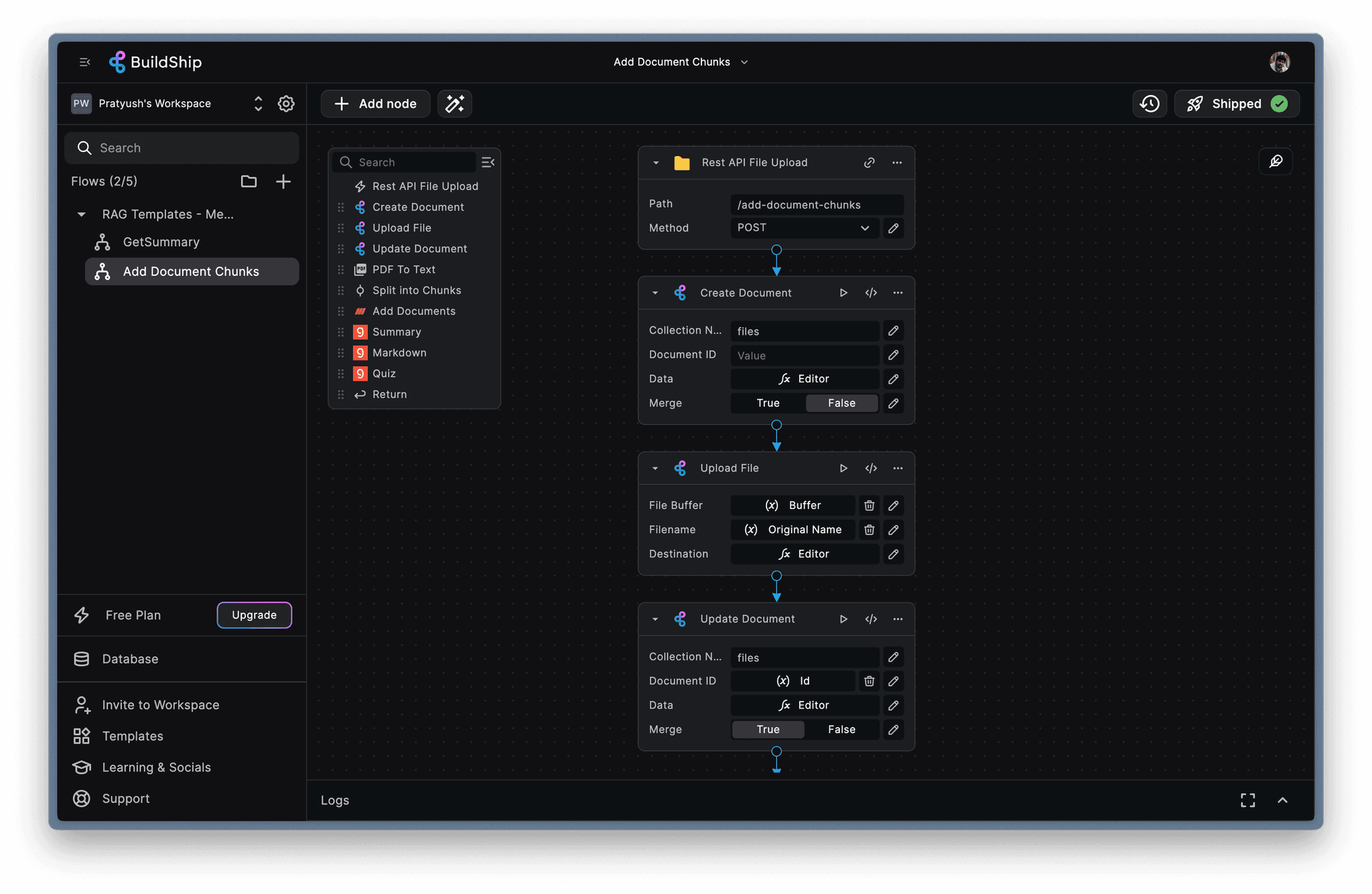This screenshot has width=1372, height=894.
Task: Jump to Split into Chunks node
Action: pyautogui.click(x=415, y=291)
